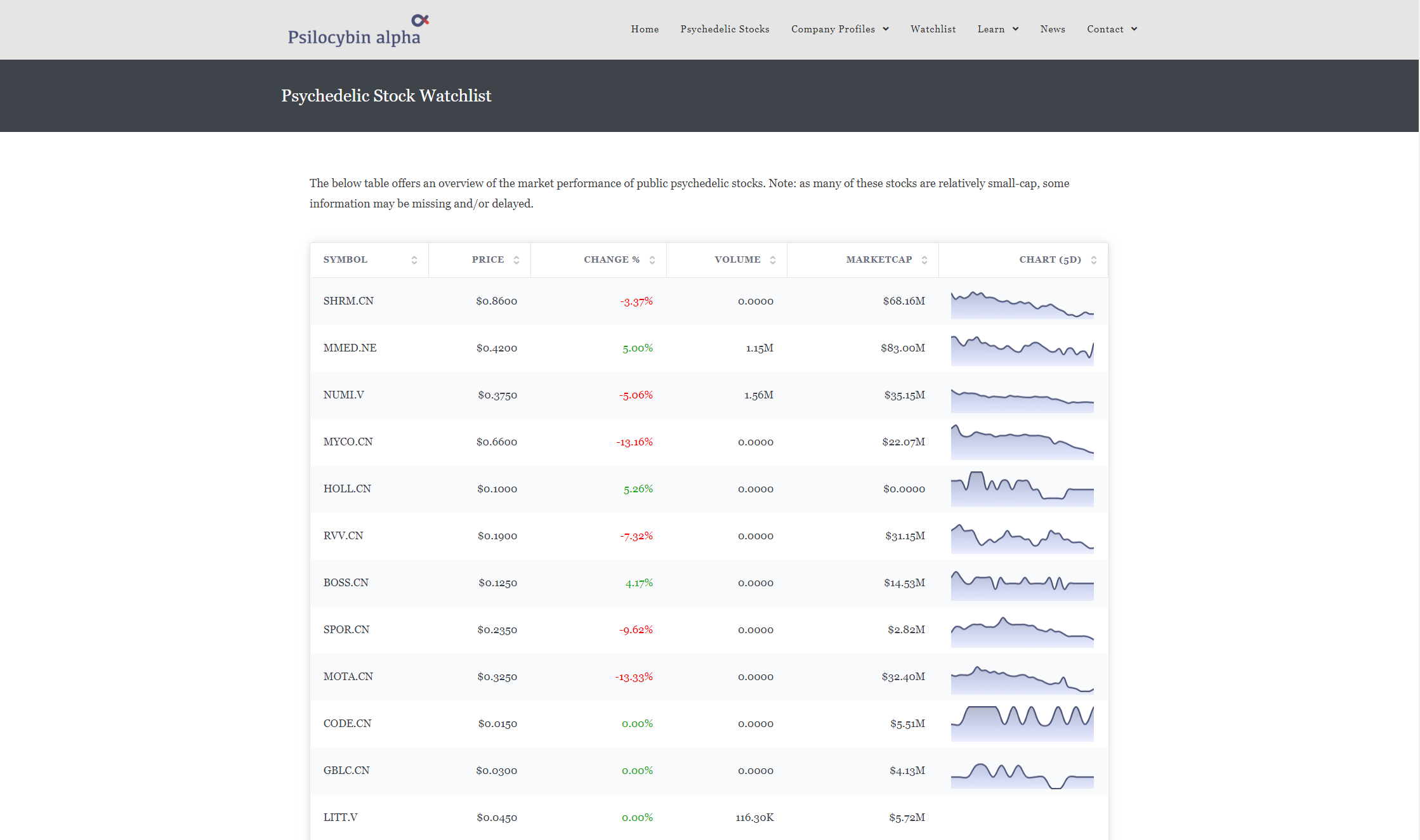Open MMED.NE 5-day sparkline chart

pyautogui.click(x=1022, y=350)
